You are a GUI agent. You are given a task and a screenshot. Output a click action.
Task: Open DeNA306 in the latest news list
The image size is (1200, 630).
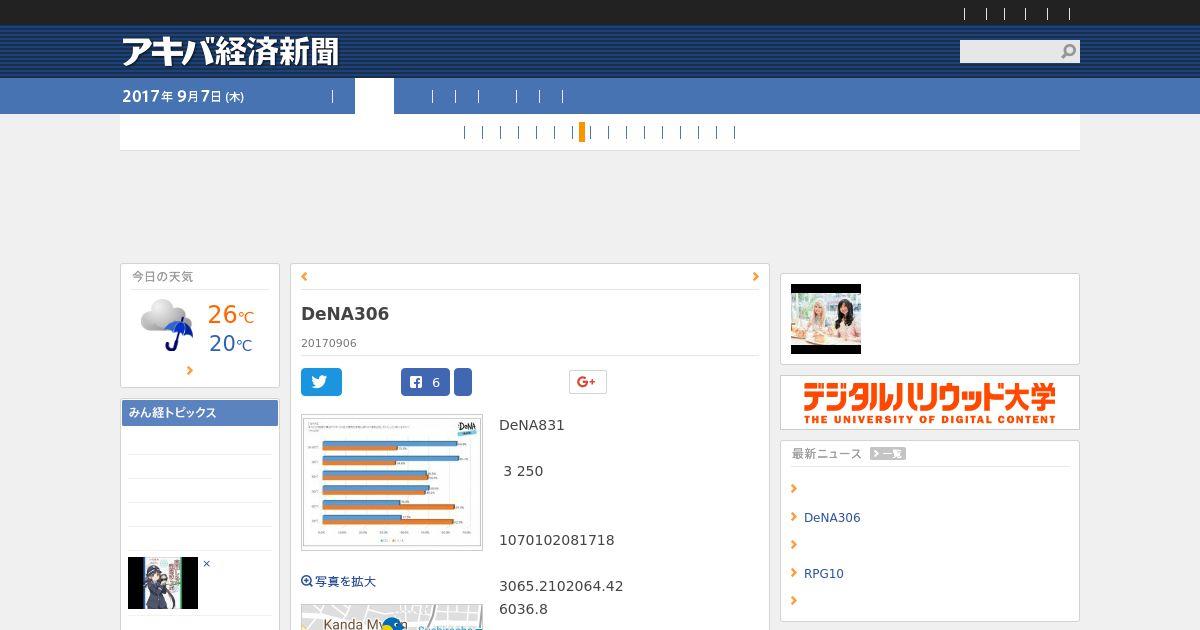pyautogui.click(x=832, y=517)
